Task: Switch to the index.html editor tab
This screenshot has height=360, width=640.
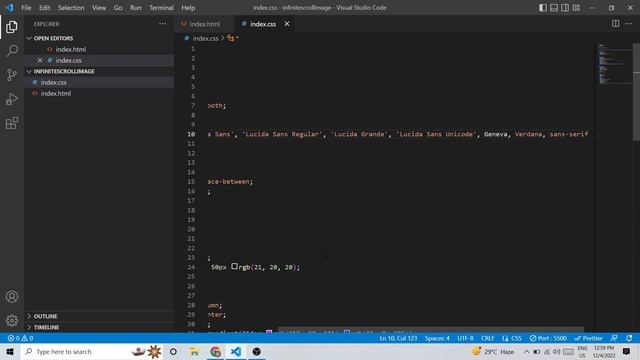Action: (205, 24)
